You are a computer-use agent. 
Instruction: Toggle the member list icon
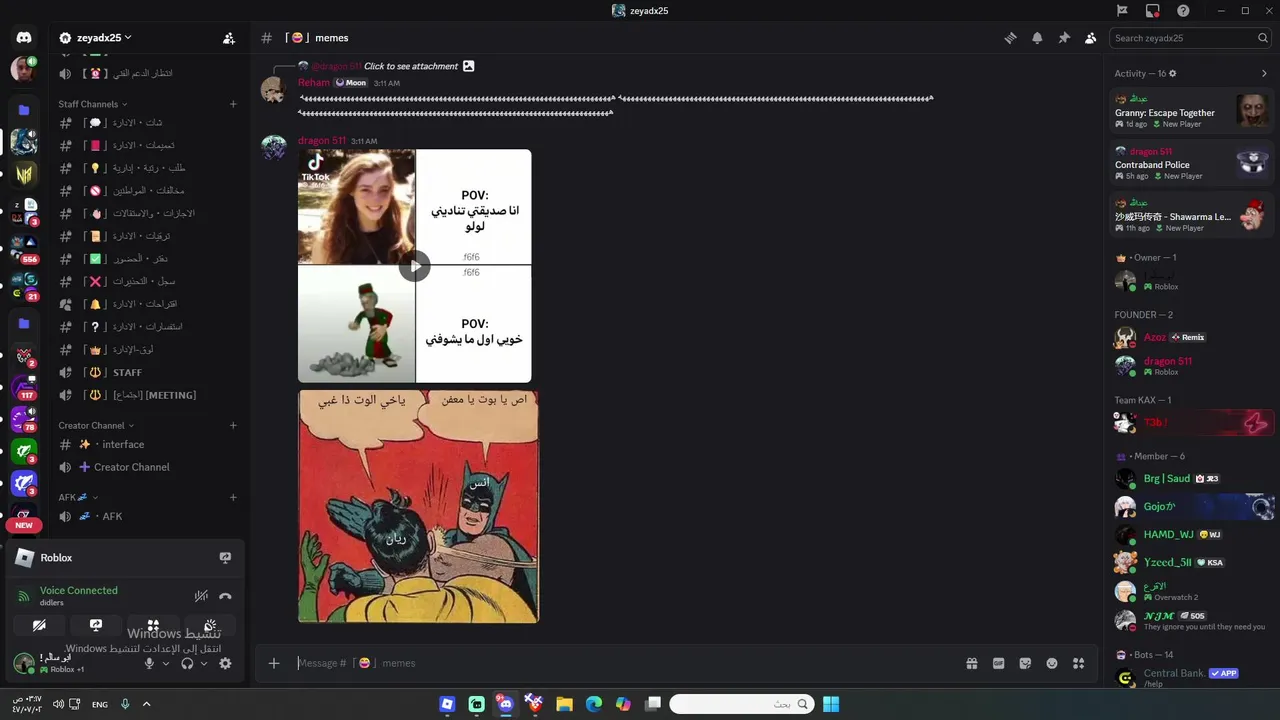[1090, 38]
